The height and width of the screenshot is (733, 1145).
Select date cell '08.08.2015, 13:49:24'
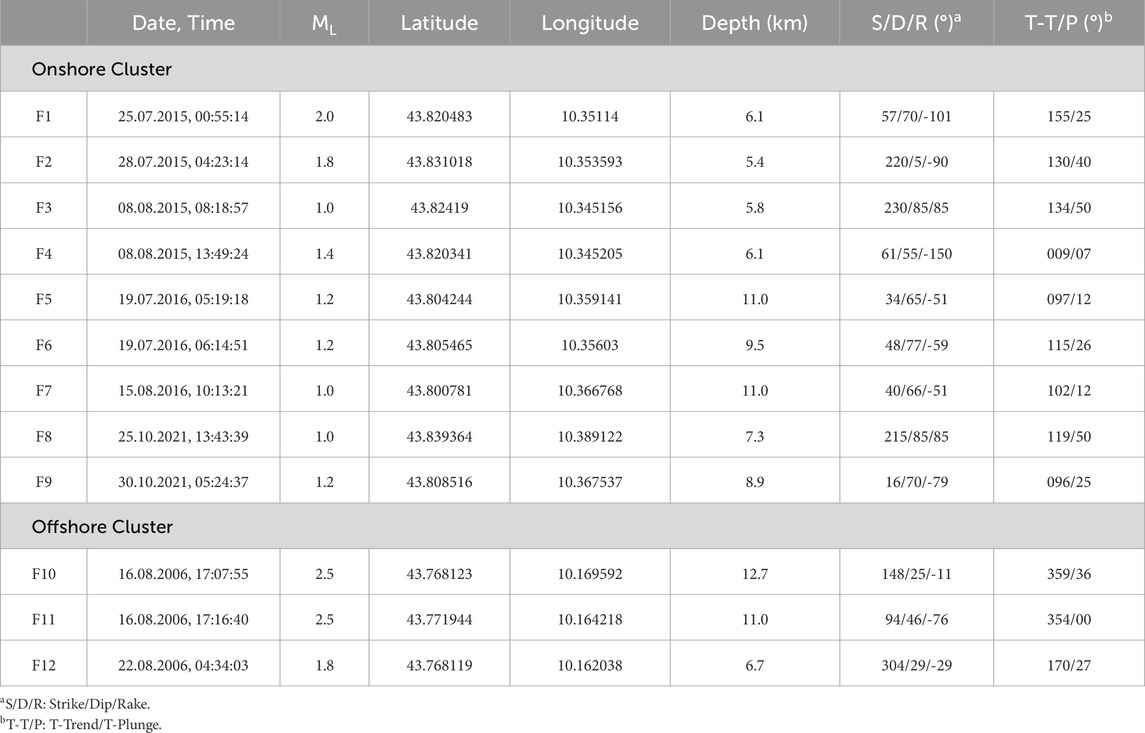click(183, 254)
